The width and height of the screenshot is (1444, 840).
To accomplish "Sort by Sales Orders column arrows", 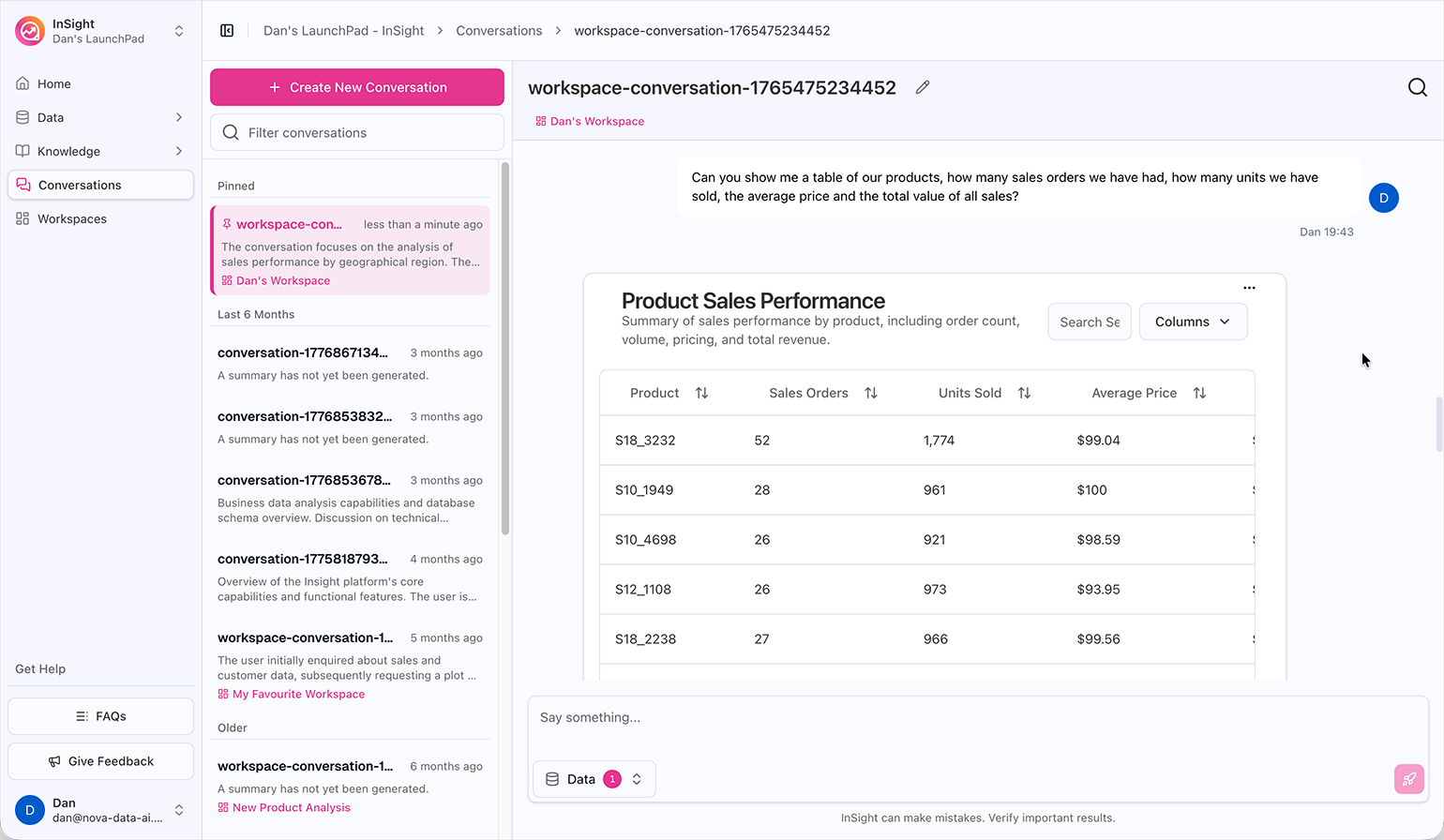I will click(871, 393).
